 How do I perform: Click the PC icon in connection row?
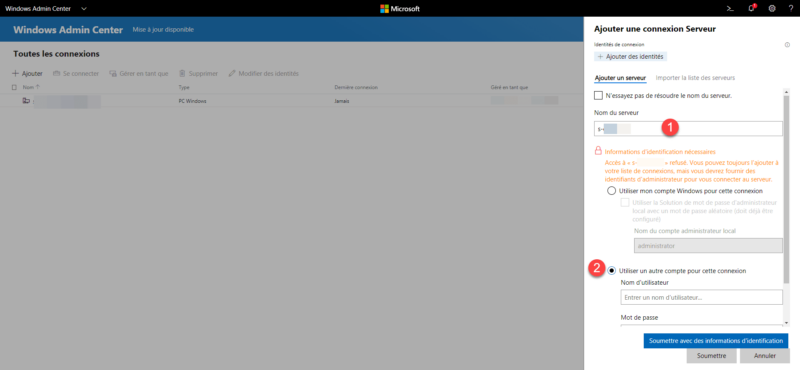(x=26, y=101)
